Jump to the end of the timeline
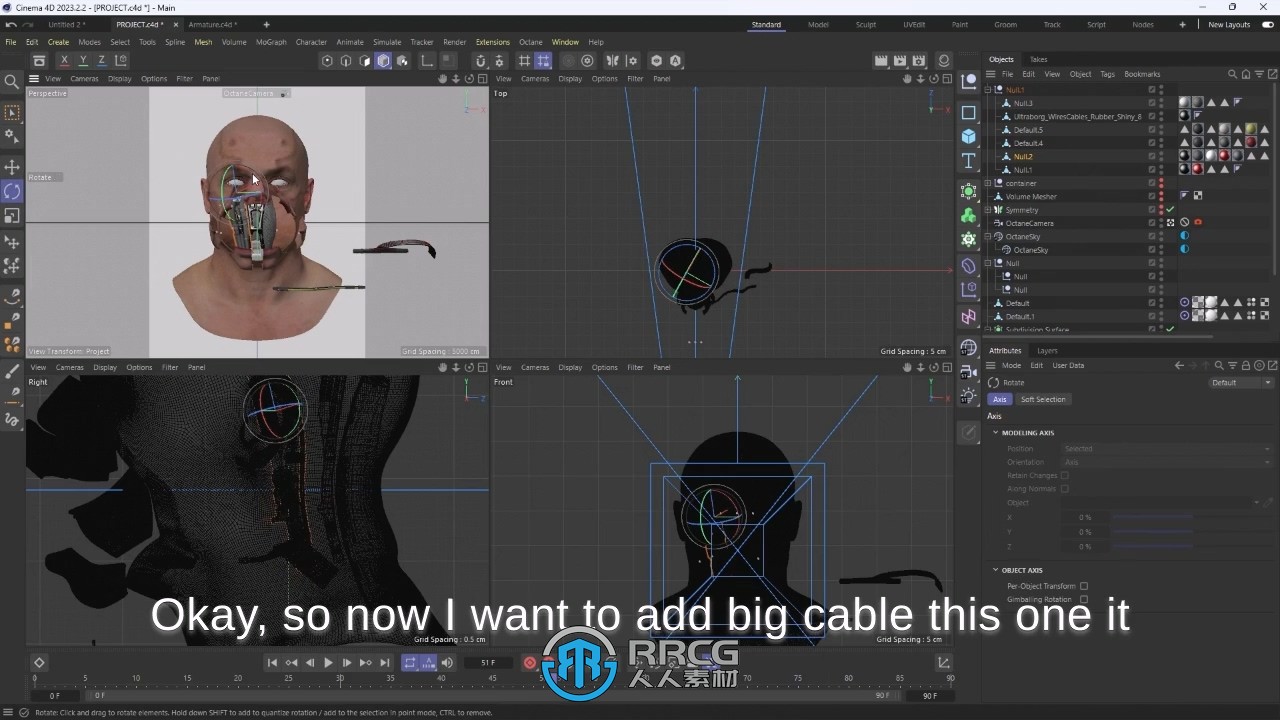 pyautogui.click(x=385, y=662)
